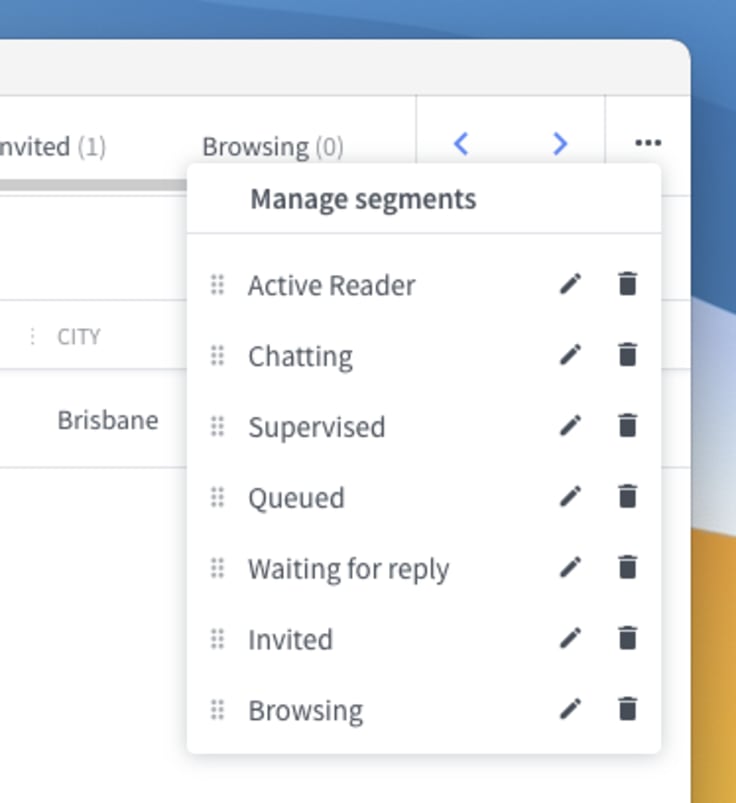Edit the Active Reader segment

[571, 284]
